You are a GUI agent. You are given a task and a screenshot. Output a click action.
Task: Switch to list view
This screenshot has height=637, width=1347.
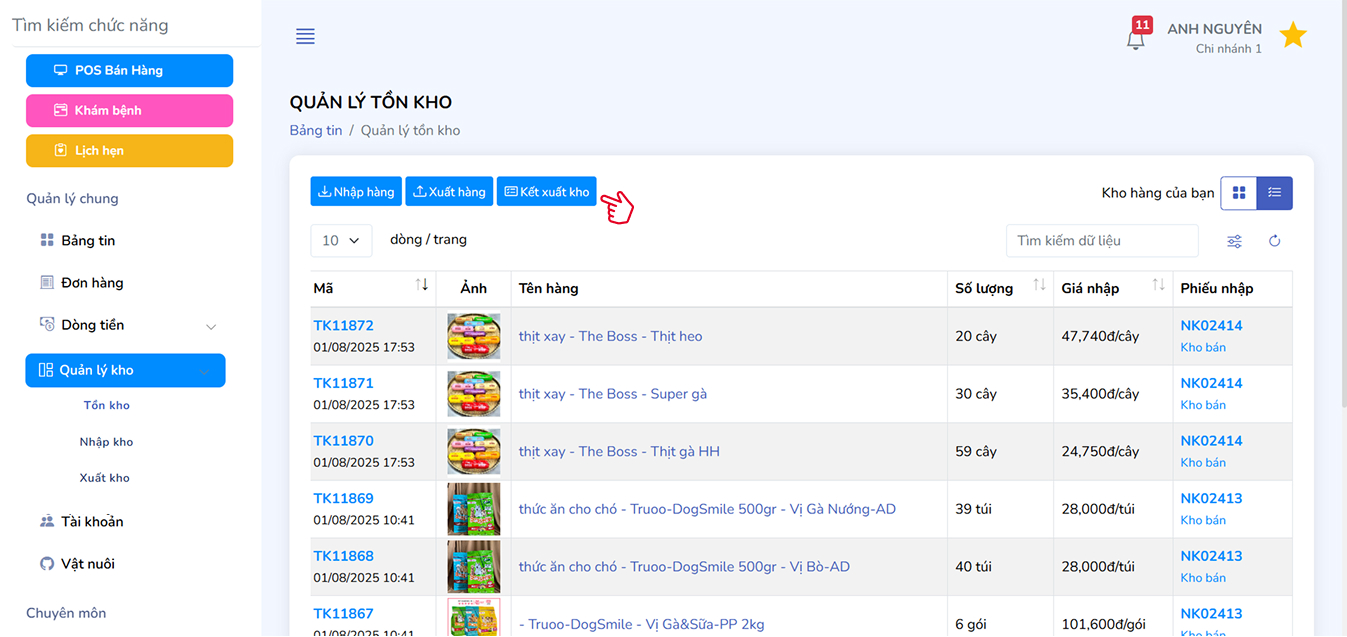coord(1274,193)
